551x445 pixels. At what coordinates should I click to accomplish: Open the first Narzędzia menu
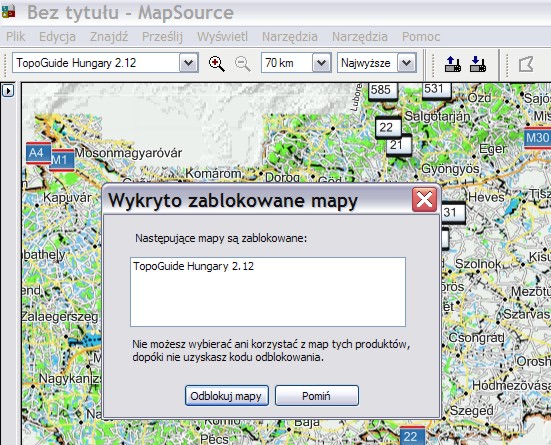tap(290, 37)
